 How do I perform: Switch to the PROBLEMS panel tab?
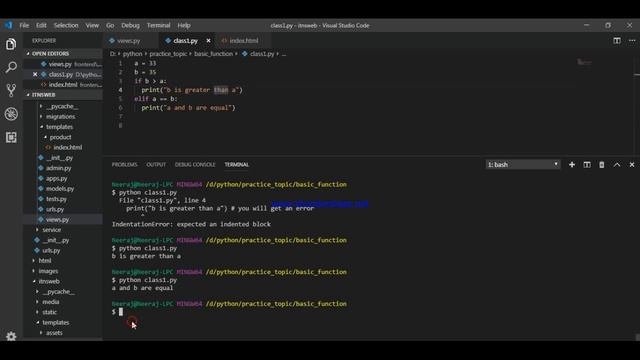[x=124, y=164]
